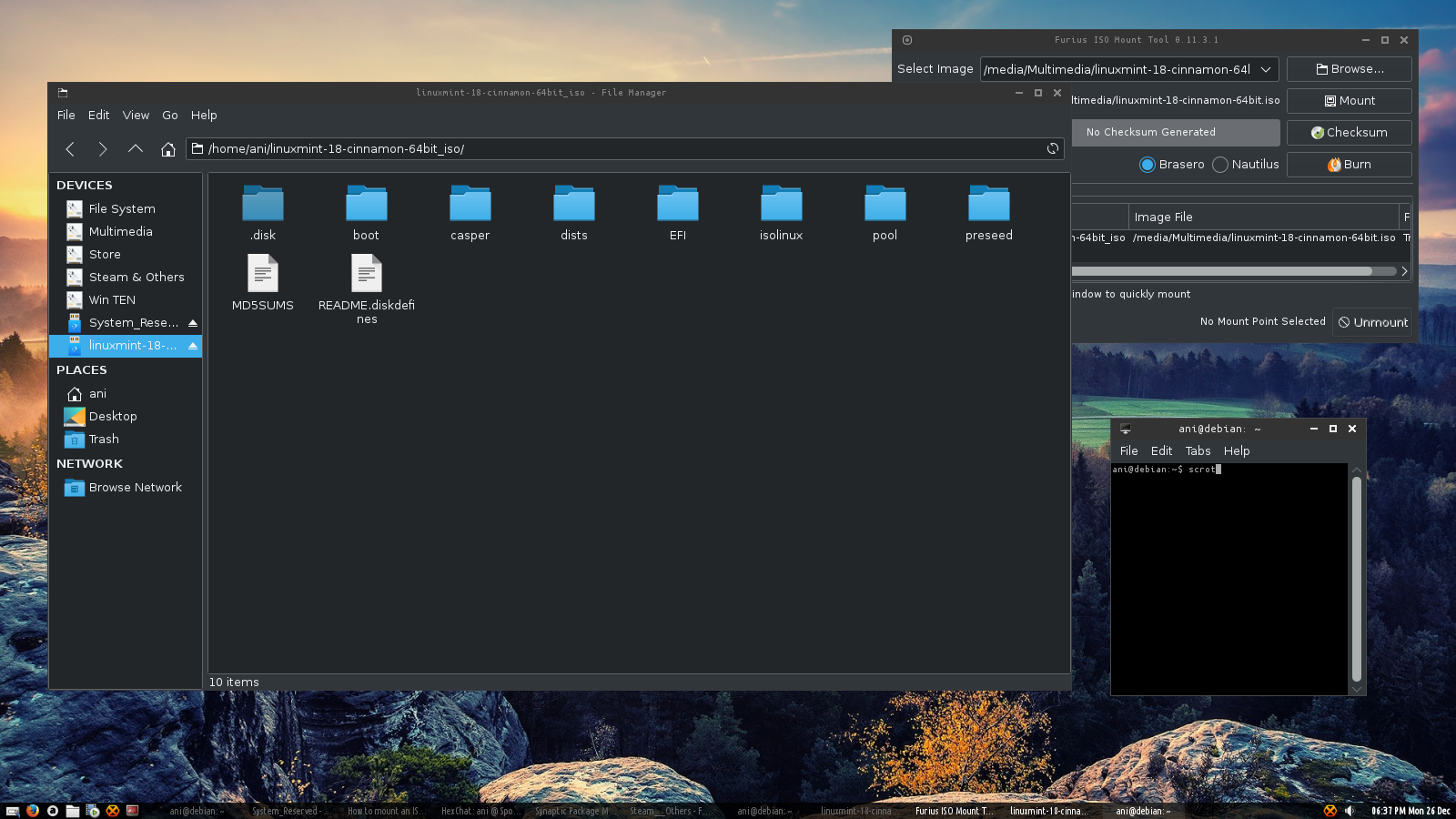Eject the linuxmint-18 mounted volume
This screenshot has width=1456, height=819.
tap(193, 346)
